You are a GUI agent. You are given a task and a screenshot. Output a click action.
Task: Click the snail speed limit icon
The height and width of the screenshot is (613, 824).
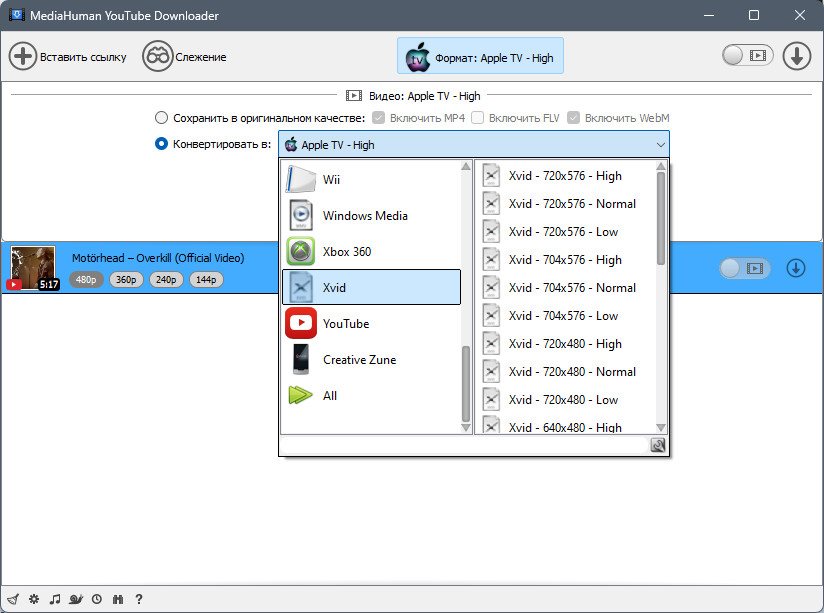point(76,599)
